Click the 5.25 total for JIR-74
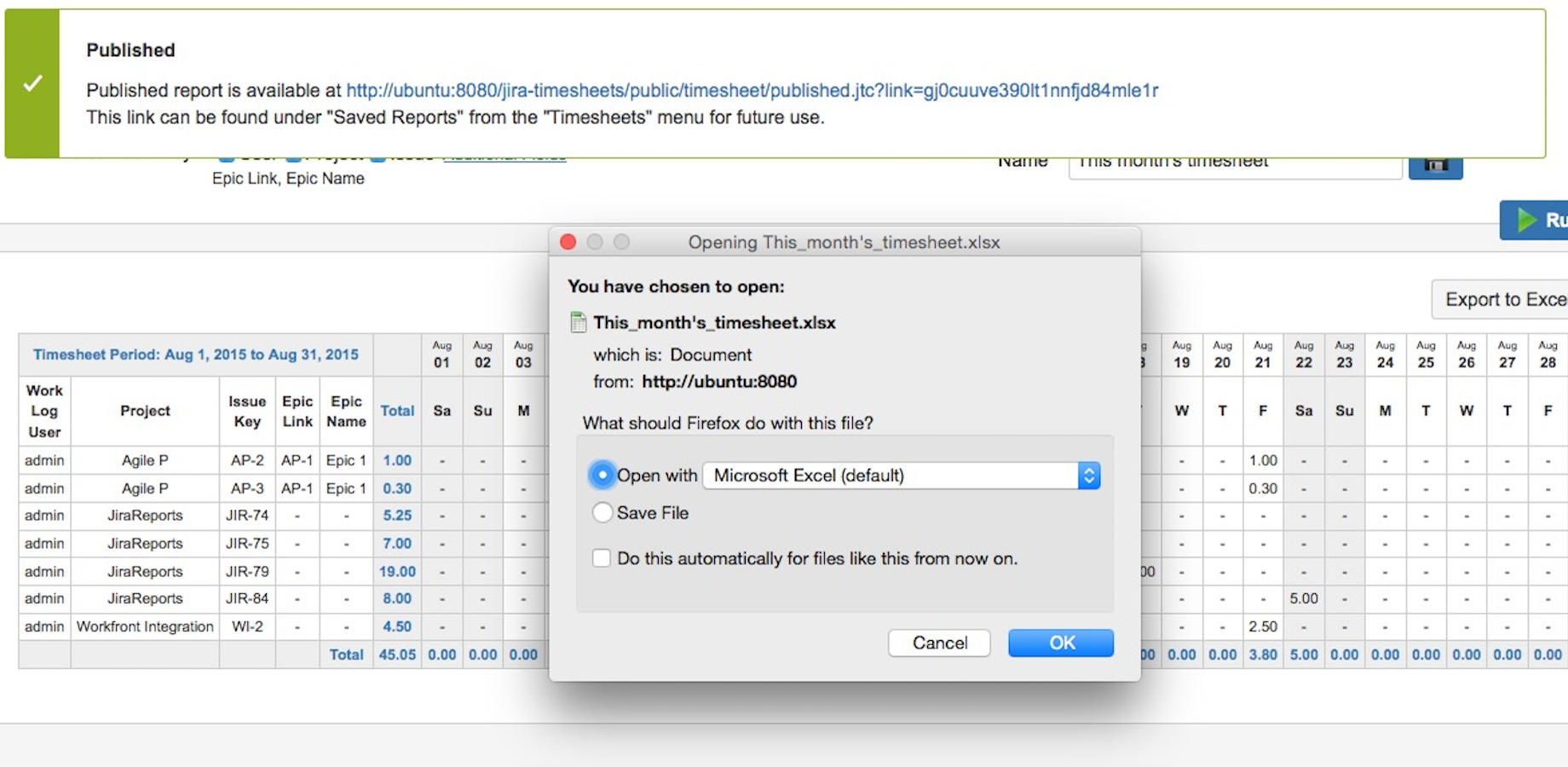The image size is (1568, 767). (397, 516)
